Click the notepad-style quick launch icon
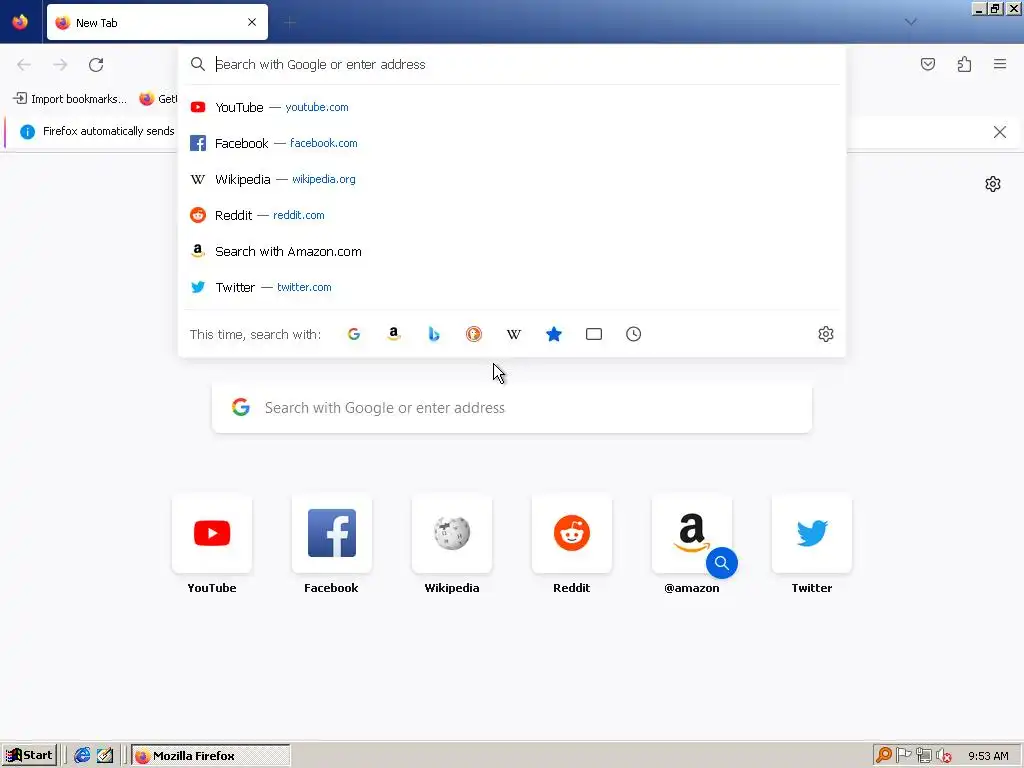Screen dimensions: 1024x768 (105, 756)
